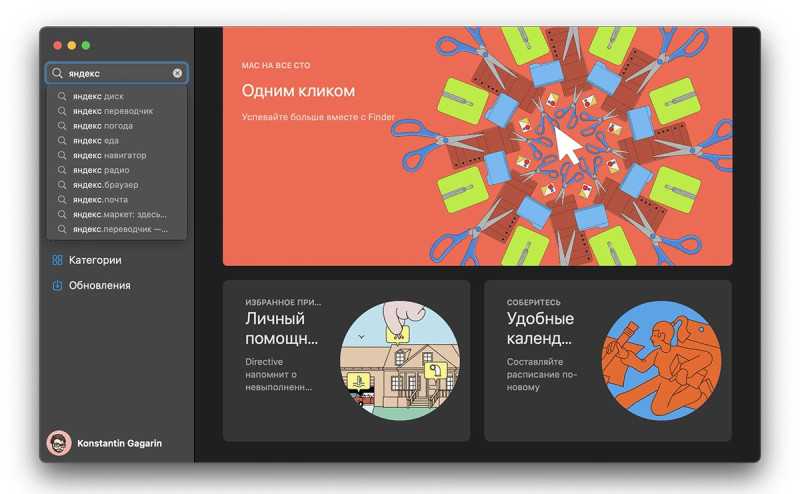Click the MAC НА ВСЕ СТО label
The width and height of the screenshot is (800, 494).
pos(276,65)
